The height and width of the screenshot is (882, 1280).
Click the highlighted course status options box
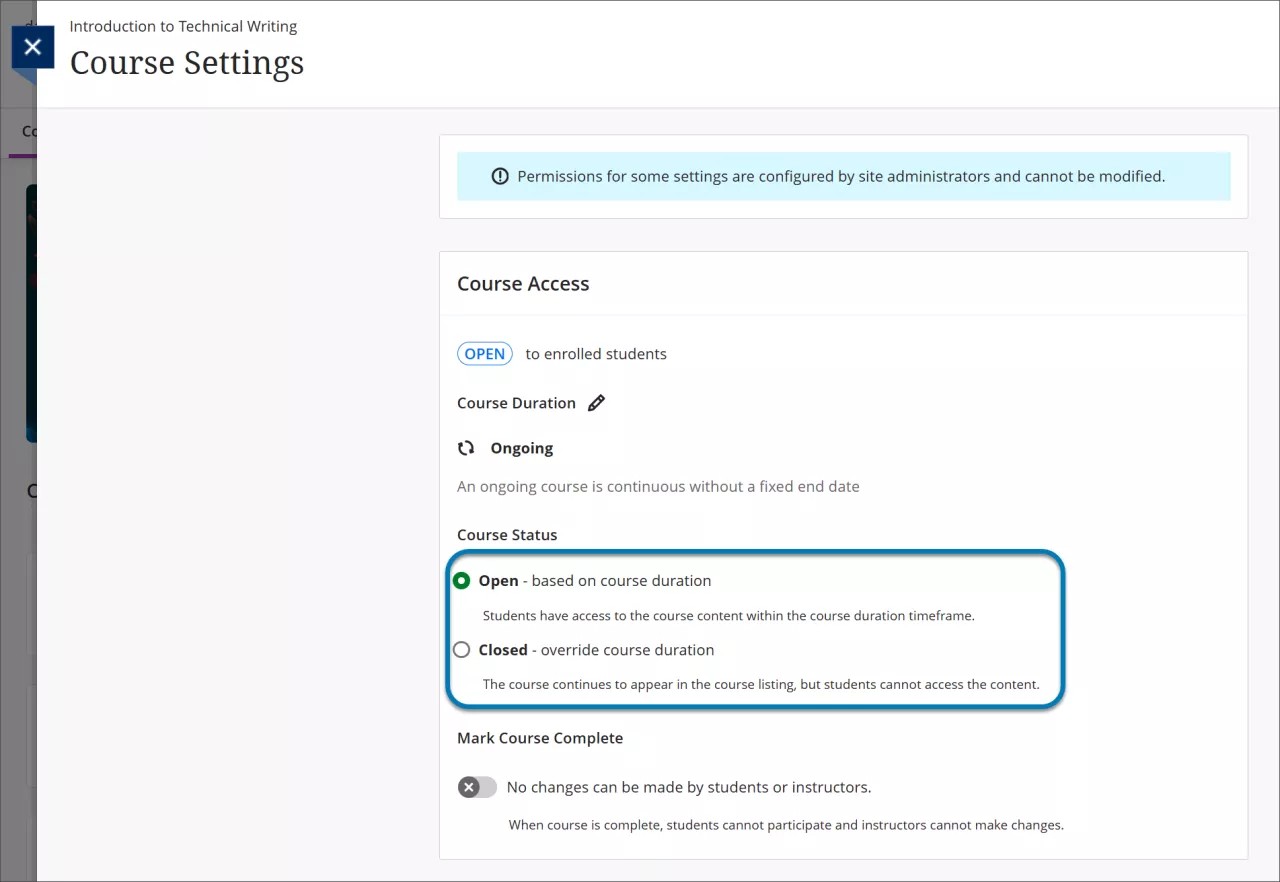coord(756,629)
